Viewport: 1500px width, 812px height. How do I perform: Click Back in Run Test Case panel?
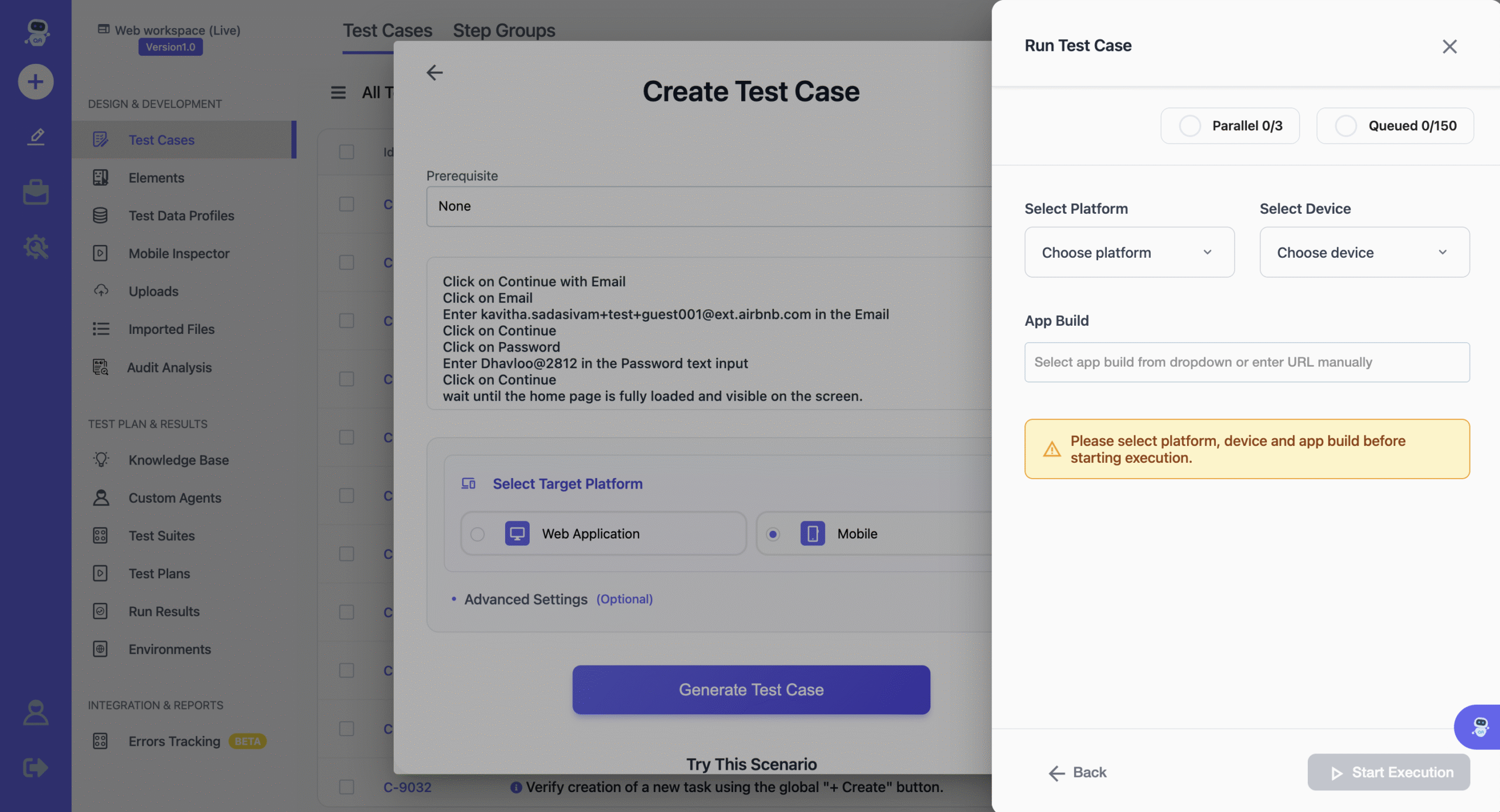(1078, 772)
